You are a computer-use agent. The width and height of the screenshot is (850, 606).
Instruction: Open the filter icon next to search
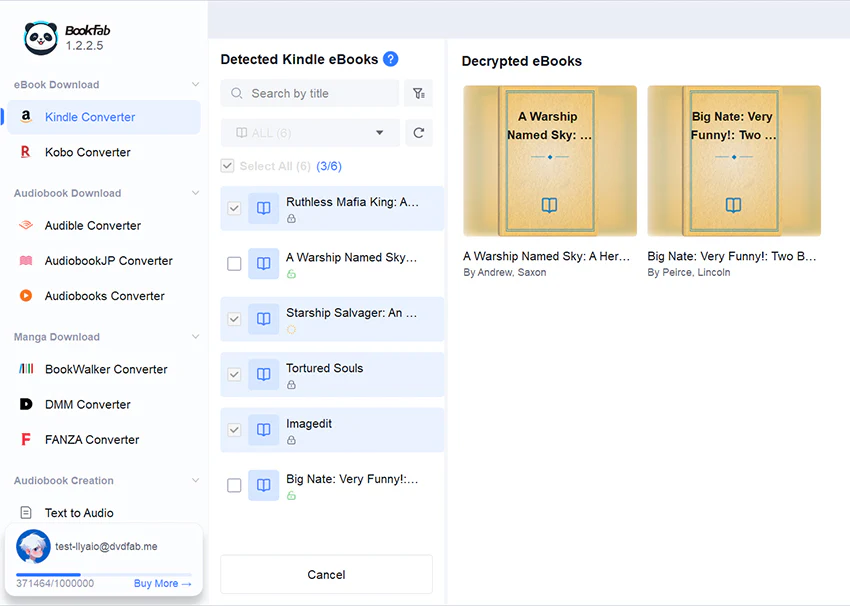click(418, 93)
